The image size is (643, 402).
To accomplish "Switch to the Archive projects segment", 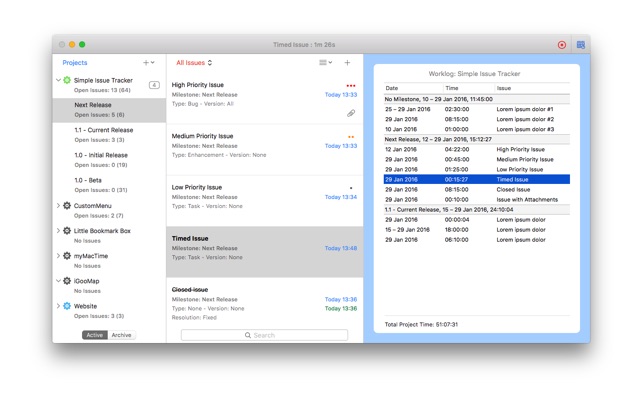I will (x=121, y=335).
